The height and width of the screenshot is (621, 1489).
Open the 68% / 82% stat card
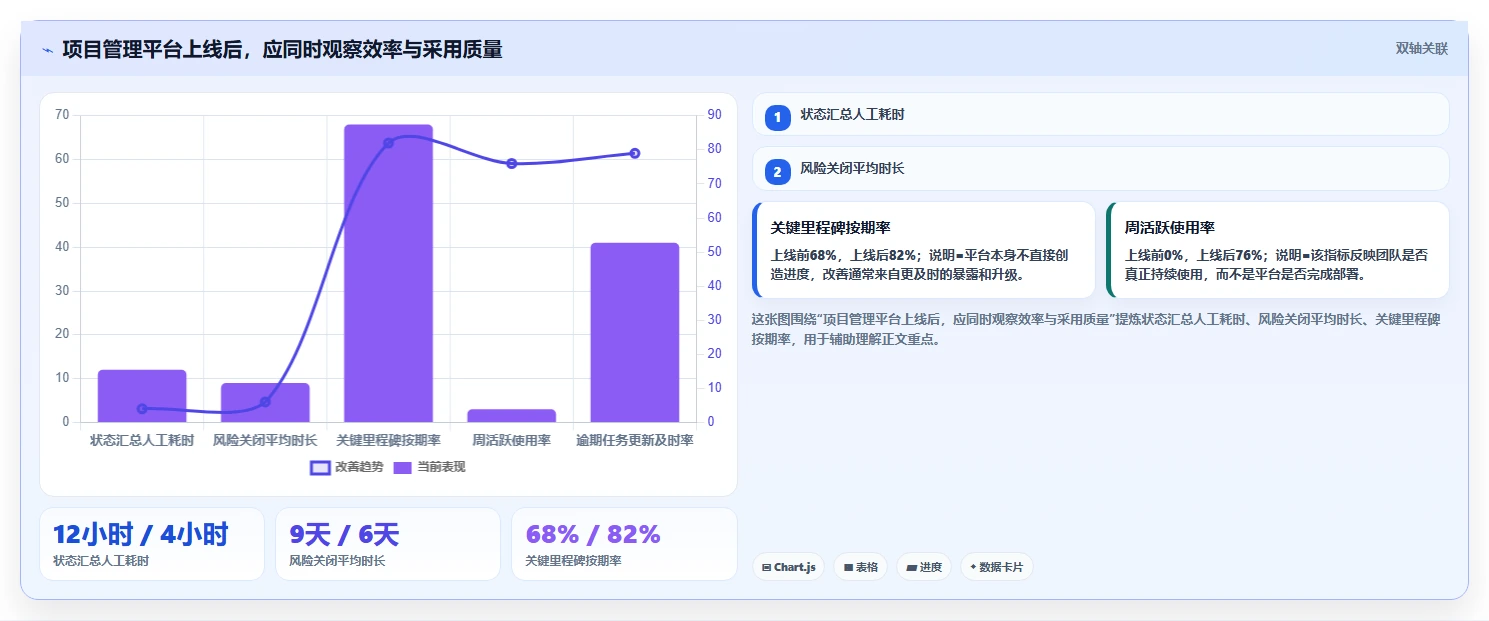[624, 544]
